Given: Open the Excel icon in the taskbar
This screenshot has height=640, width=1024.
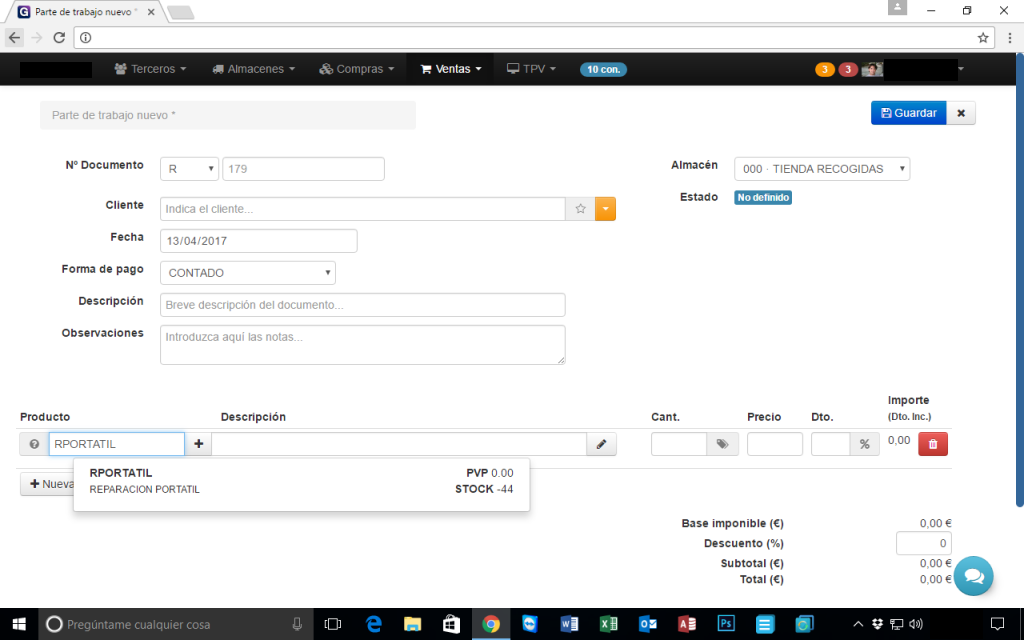Looking at the screenshot, I should click(x=607, y=624).
